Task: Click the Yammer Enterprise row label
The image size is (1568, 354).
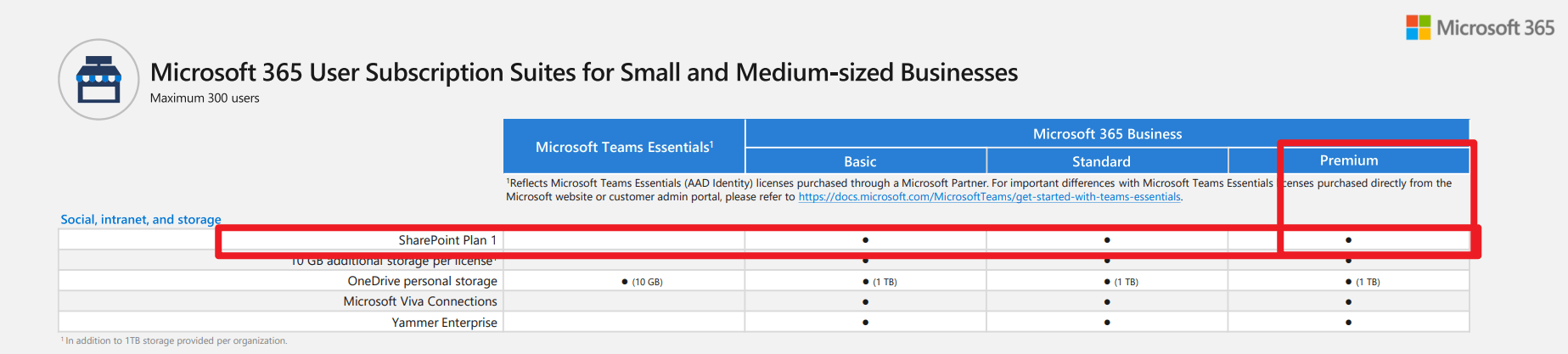Action: 444,323
